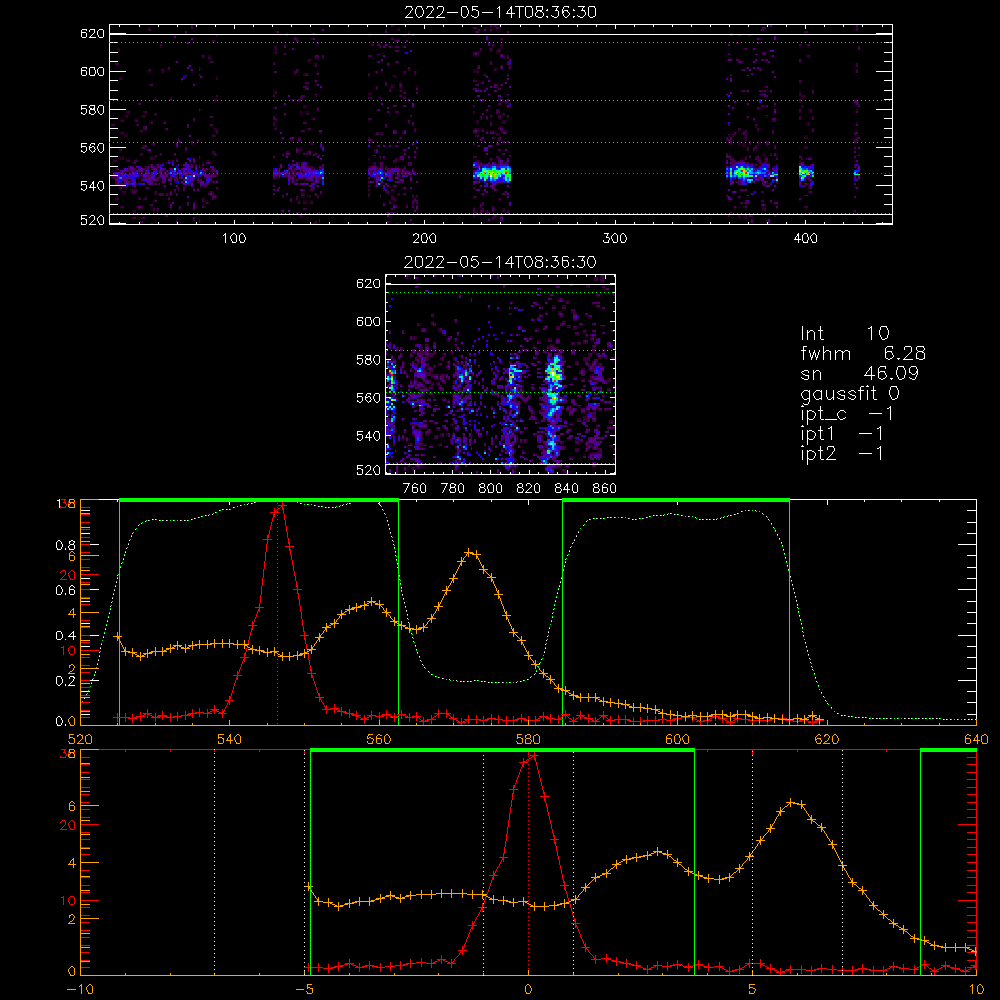Select the 'sn 46.09' readout line
The width and height of the screenshot is (1000, 1000).
click(859, 373)
